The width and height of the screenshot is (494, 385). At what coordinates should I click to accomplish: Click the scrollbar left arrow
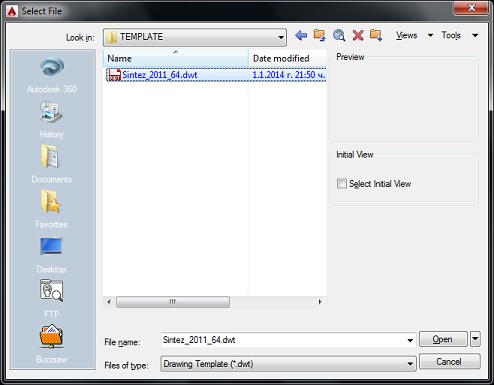[x=109, y=302]
